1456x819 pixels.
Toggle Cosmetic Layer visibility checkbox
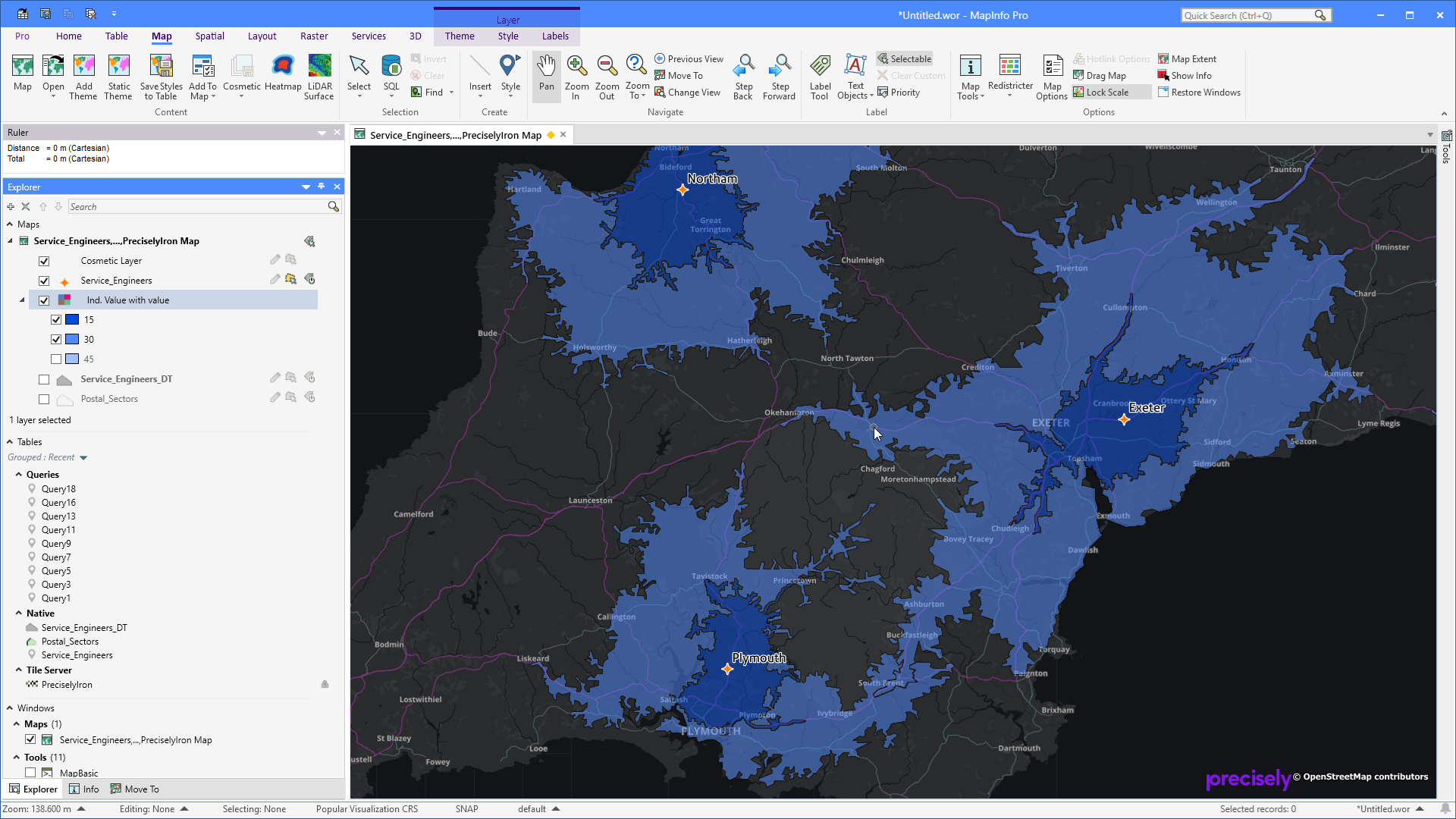(44, 261)
